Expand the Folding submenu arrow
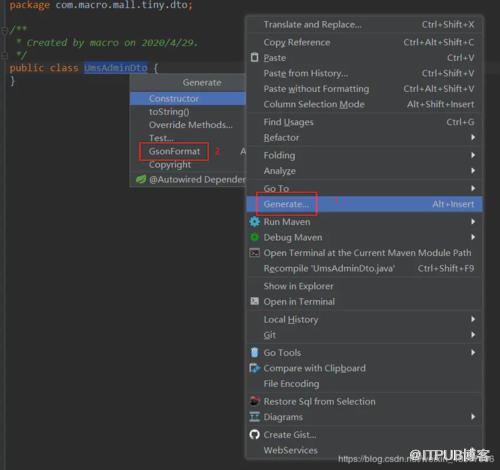The height and width of the screenshot is (470, 500). point(473,155)
